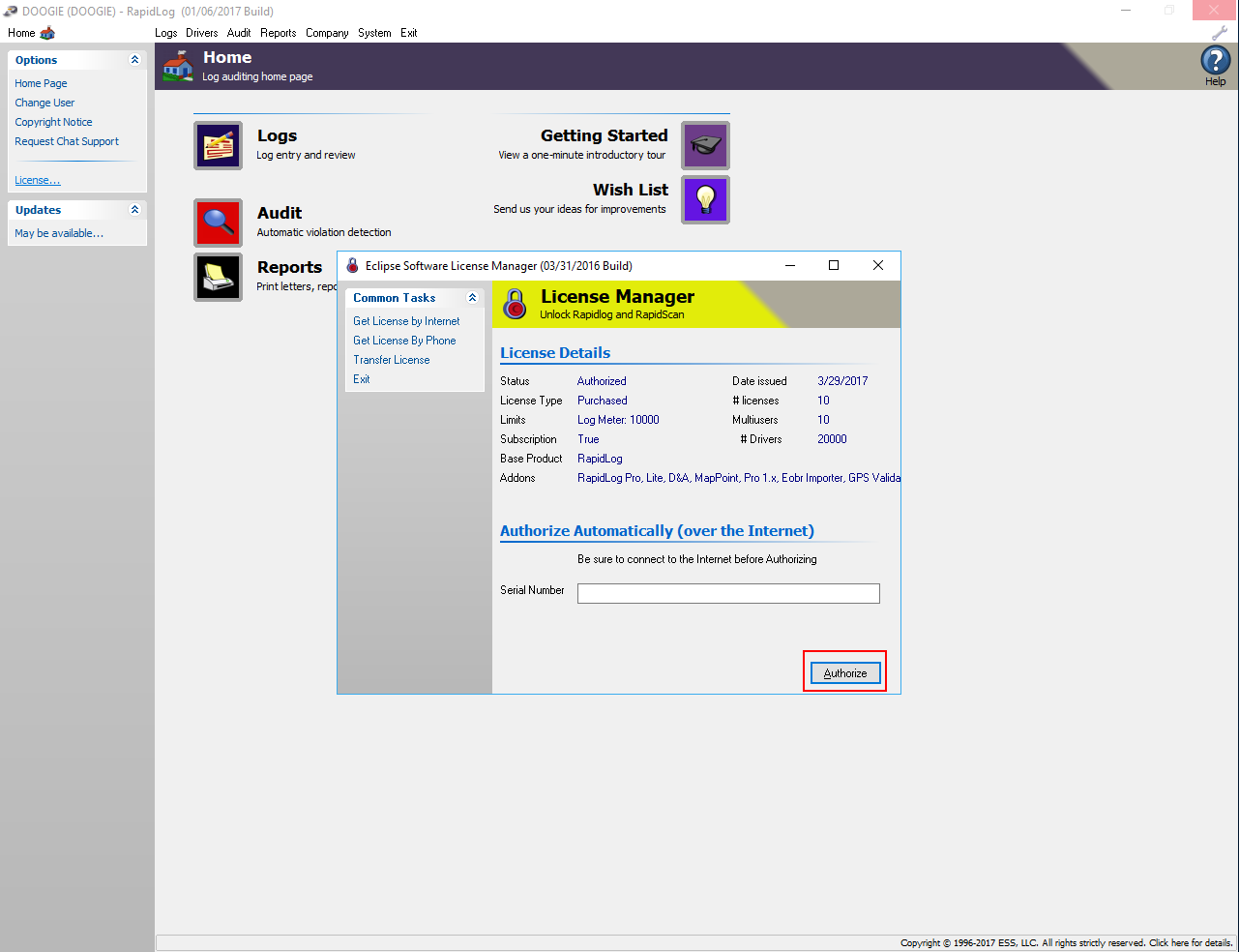Select the Audit magnifying glass icon
Image resolution: width=1239 pixels, height=952 pixels.
click(218, 223)
